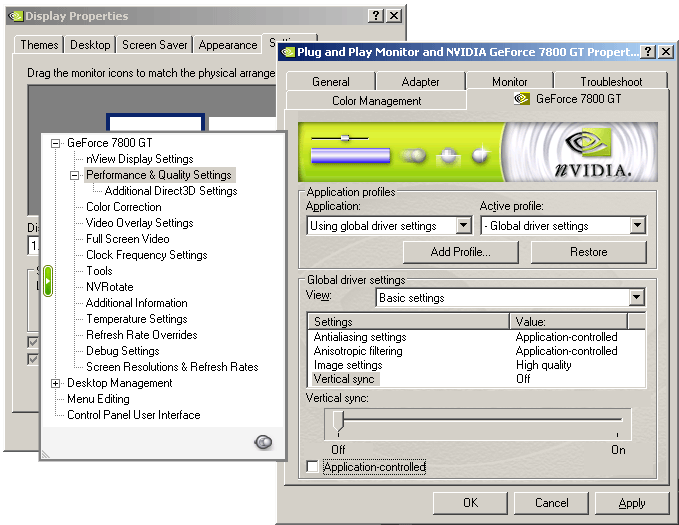Click the OK button
This screenshot has width=679, height=525.
point(470,503)
